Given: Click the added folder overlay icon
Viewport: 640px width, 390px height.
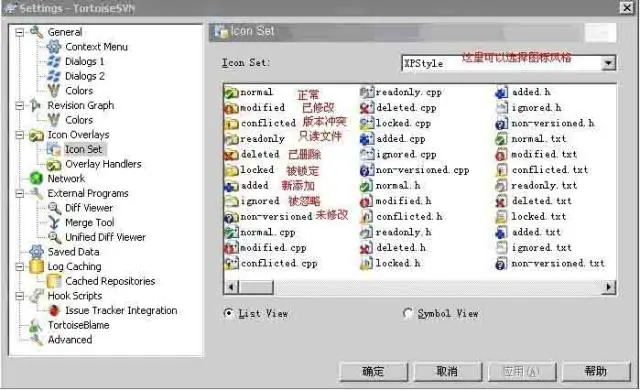Looking at the screenshot, I should (231, 186).
